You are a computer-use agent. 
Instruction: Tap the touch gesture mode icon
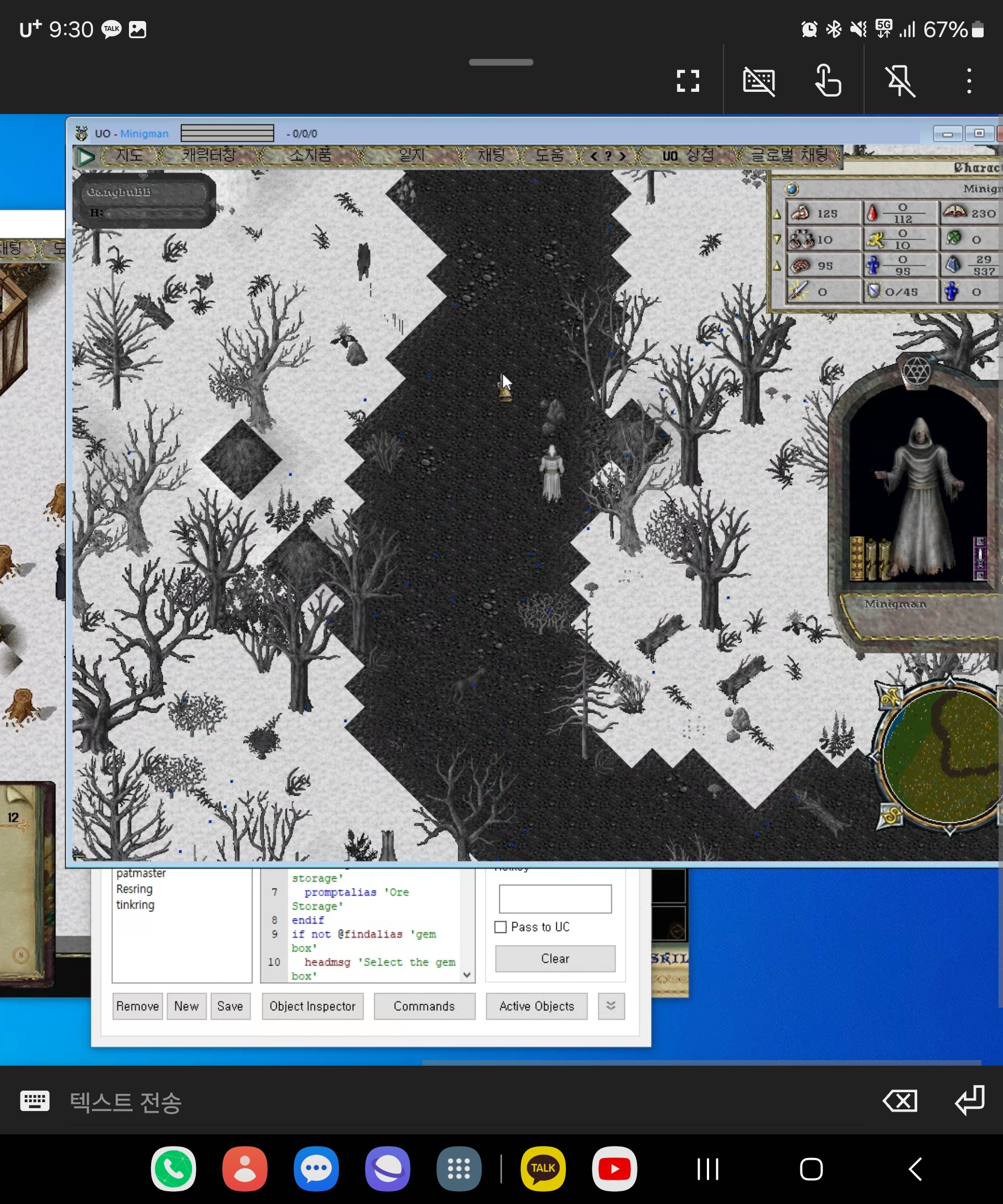[x=828, y=80]
